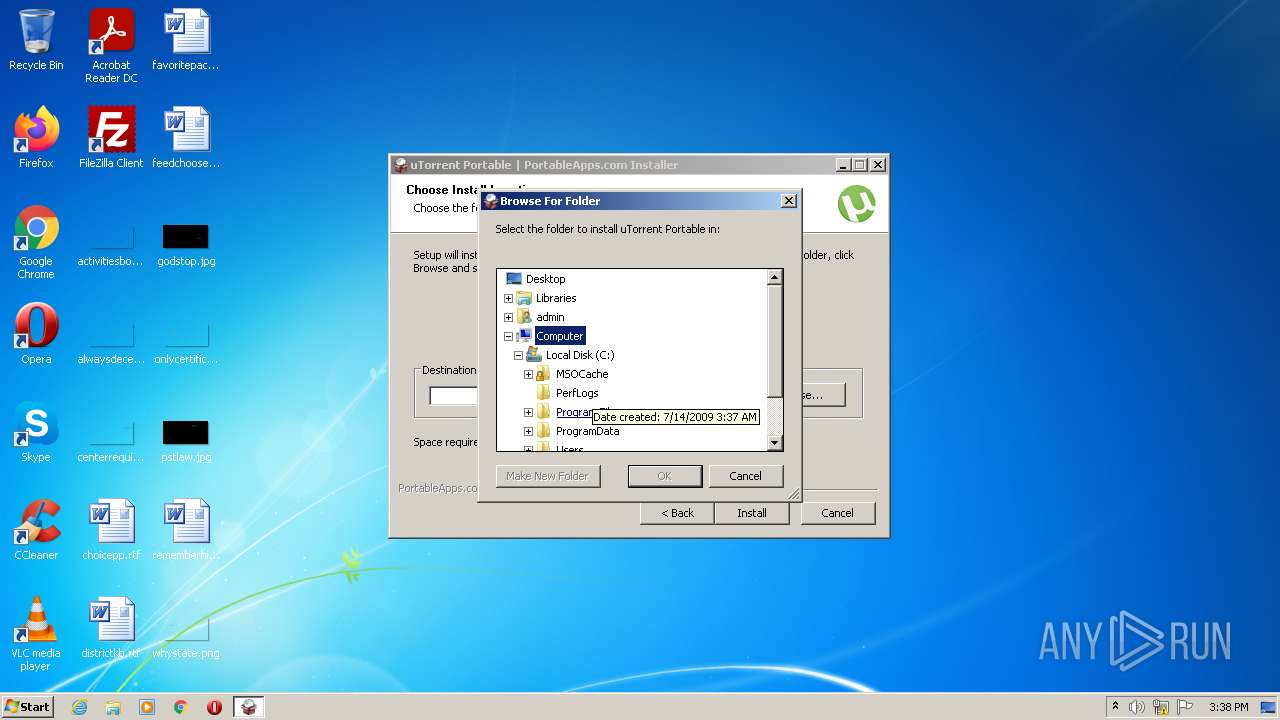
Task: Select the Libraries folder in the tree
Action: [x=555, y=298]
